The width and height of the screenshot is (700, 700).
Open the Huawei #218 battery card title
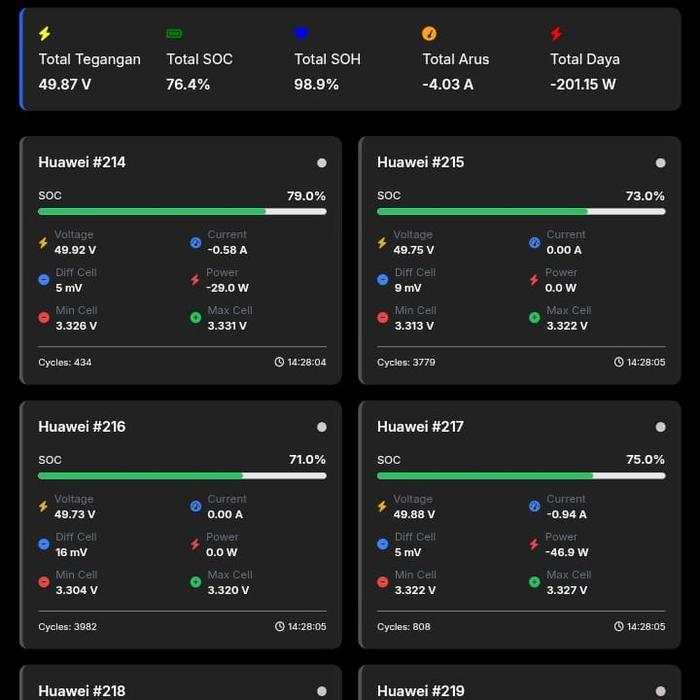[x=82, y=691]
